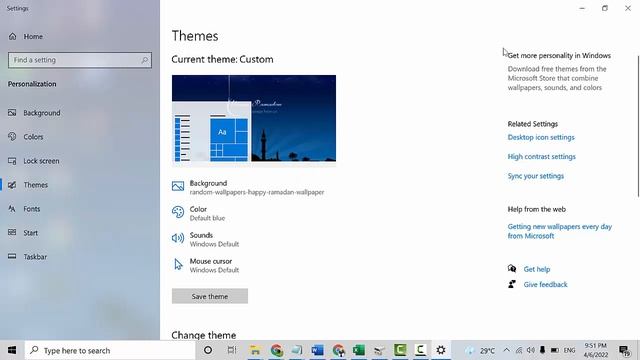
Task: Open the network Wi-Fi tray icon
Action: tap(519, 350)
